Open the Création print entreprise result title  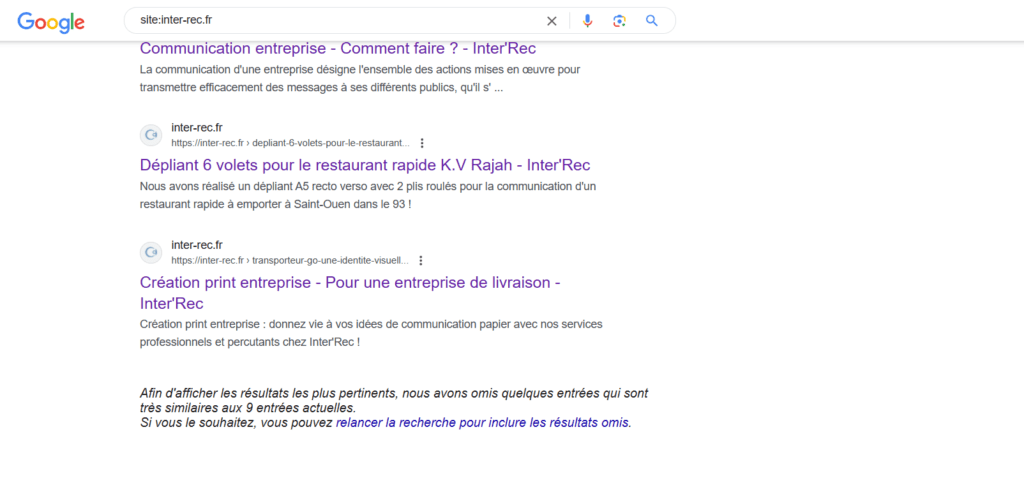coord(350,293)
